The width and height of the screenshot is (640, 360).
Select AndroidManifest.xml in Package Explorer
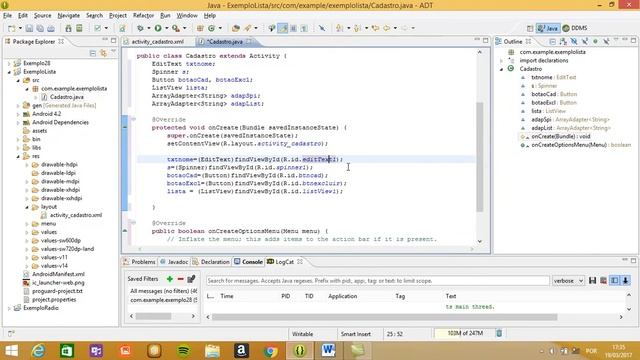pos(58,274)
